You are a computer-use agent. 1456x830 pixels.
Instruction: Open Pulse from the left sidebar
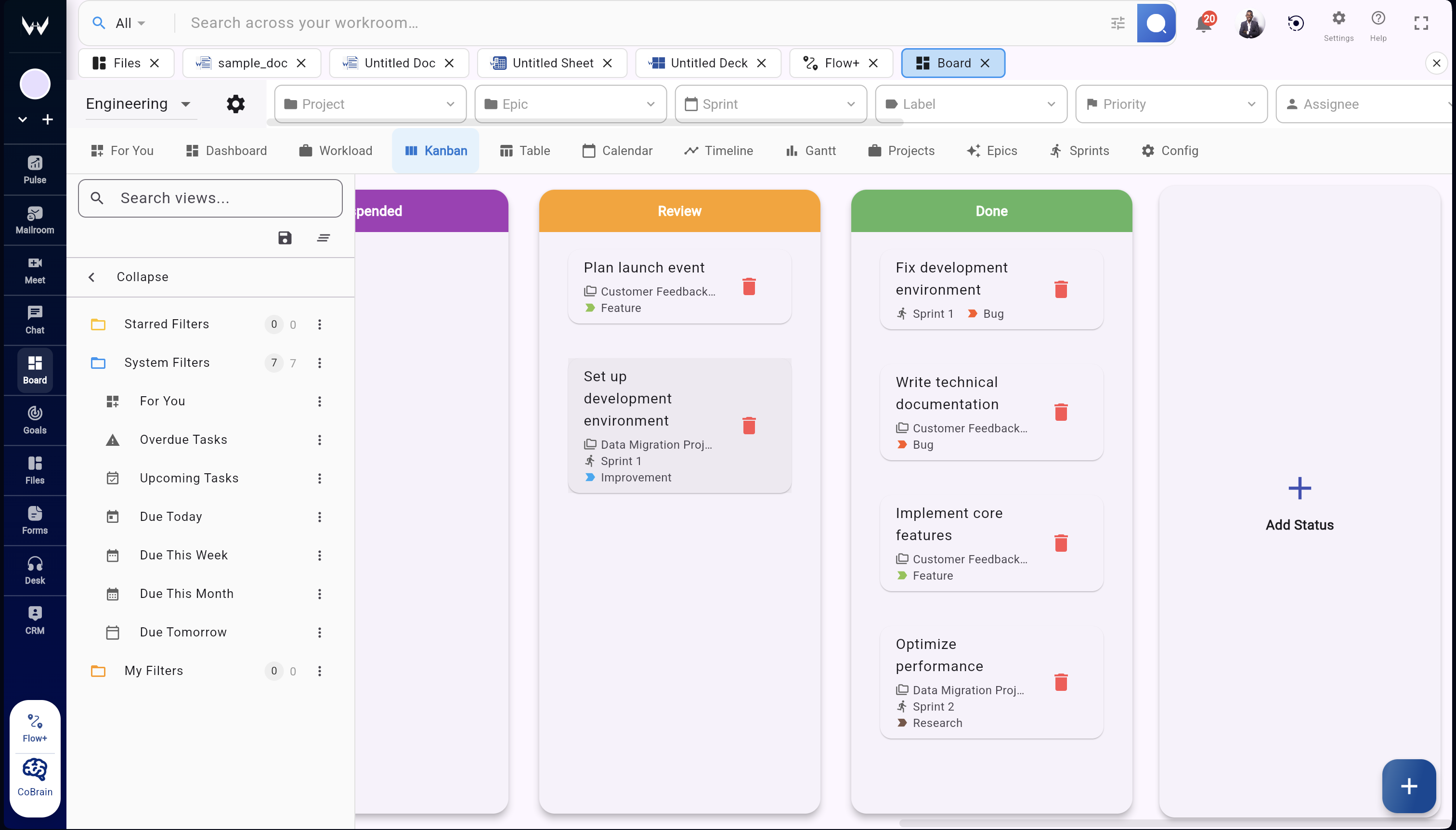click(34, 169)
